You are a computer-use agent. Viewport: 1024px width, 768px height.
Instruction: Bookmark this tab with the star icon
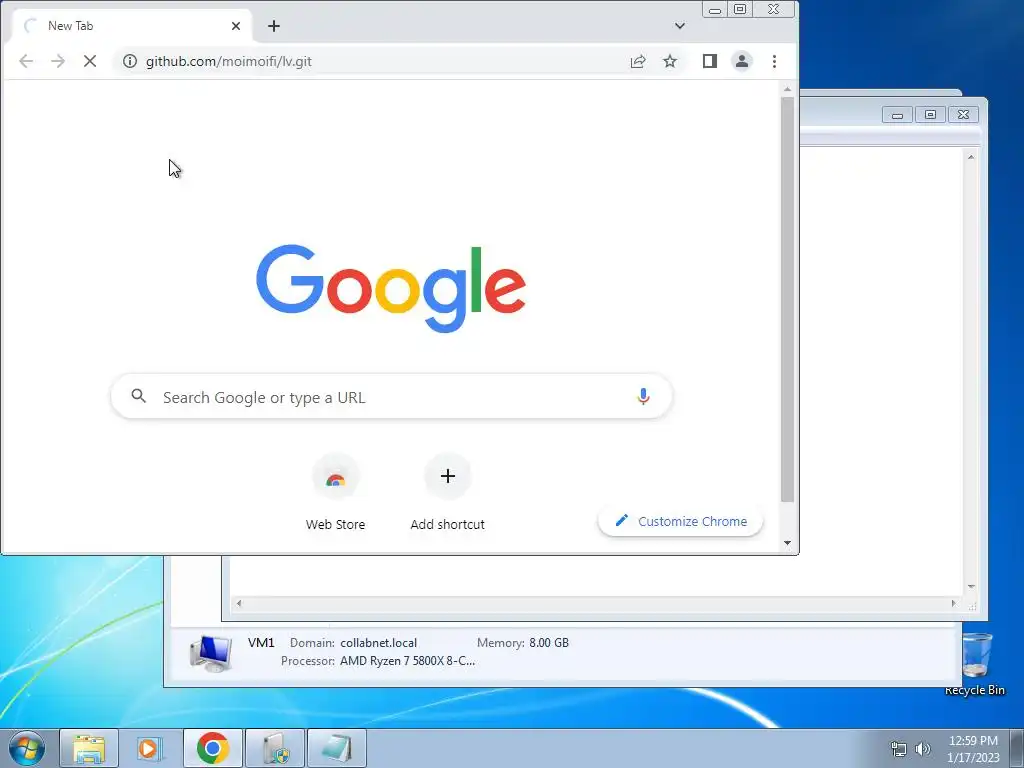pos(670,61)
